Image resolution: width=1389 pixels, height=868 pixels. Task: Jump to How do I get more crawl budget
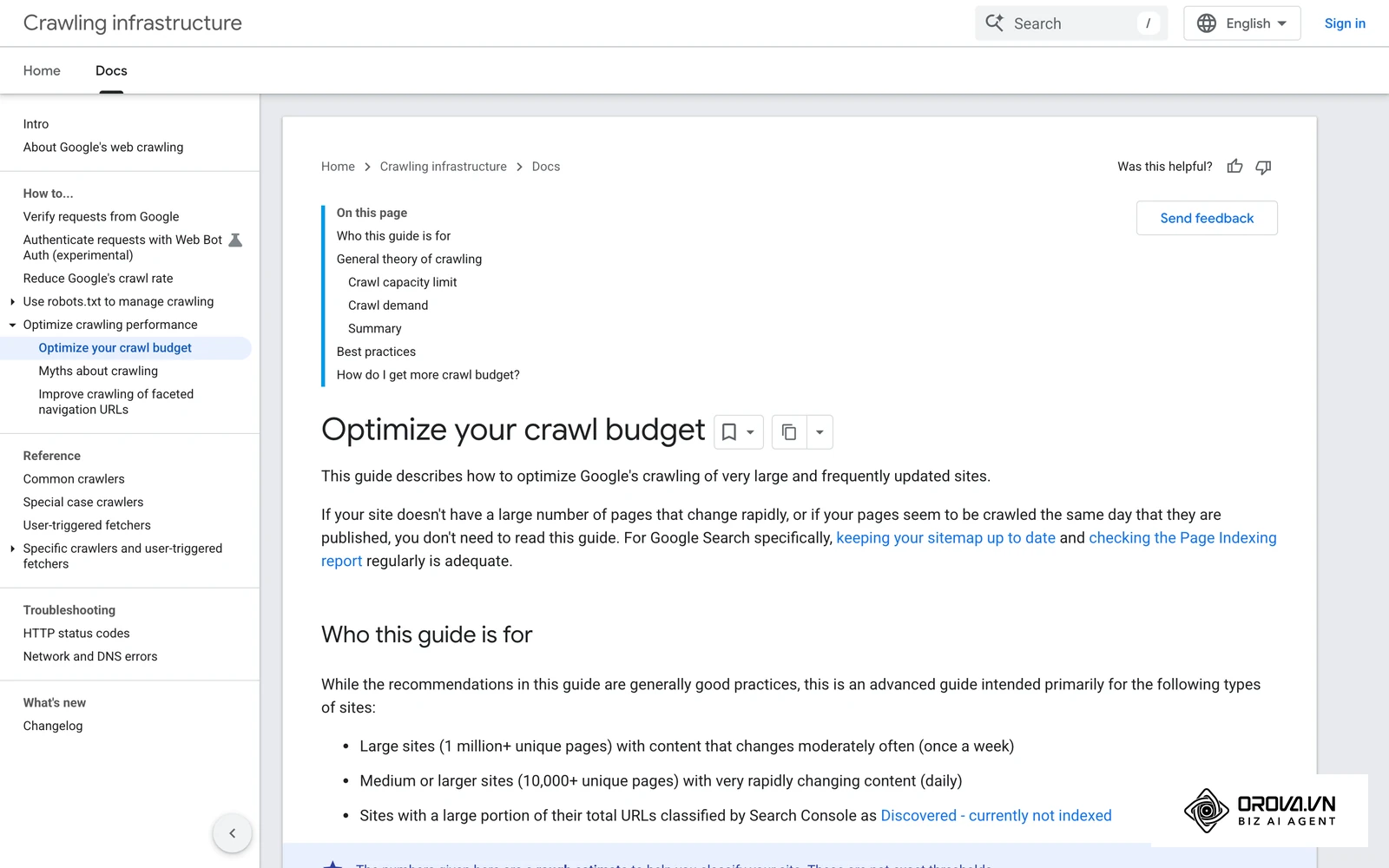coord(428,375)
